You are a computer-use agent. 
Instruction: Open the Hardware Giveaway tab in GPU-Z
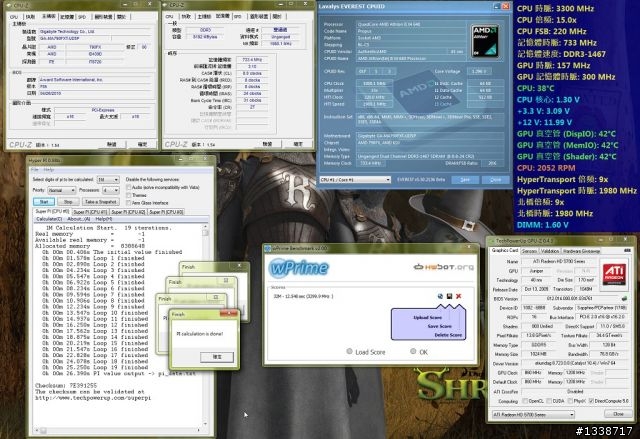(x=581, y=251)
